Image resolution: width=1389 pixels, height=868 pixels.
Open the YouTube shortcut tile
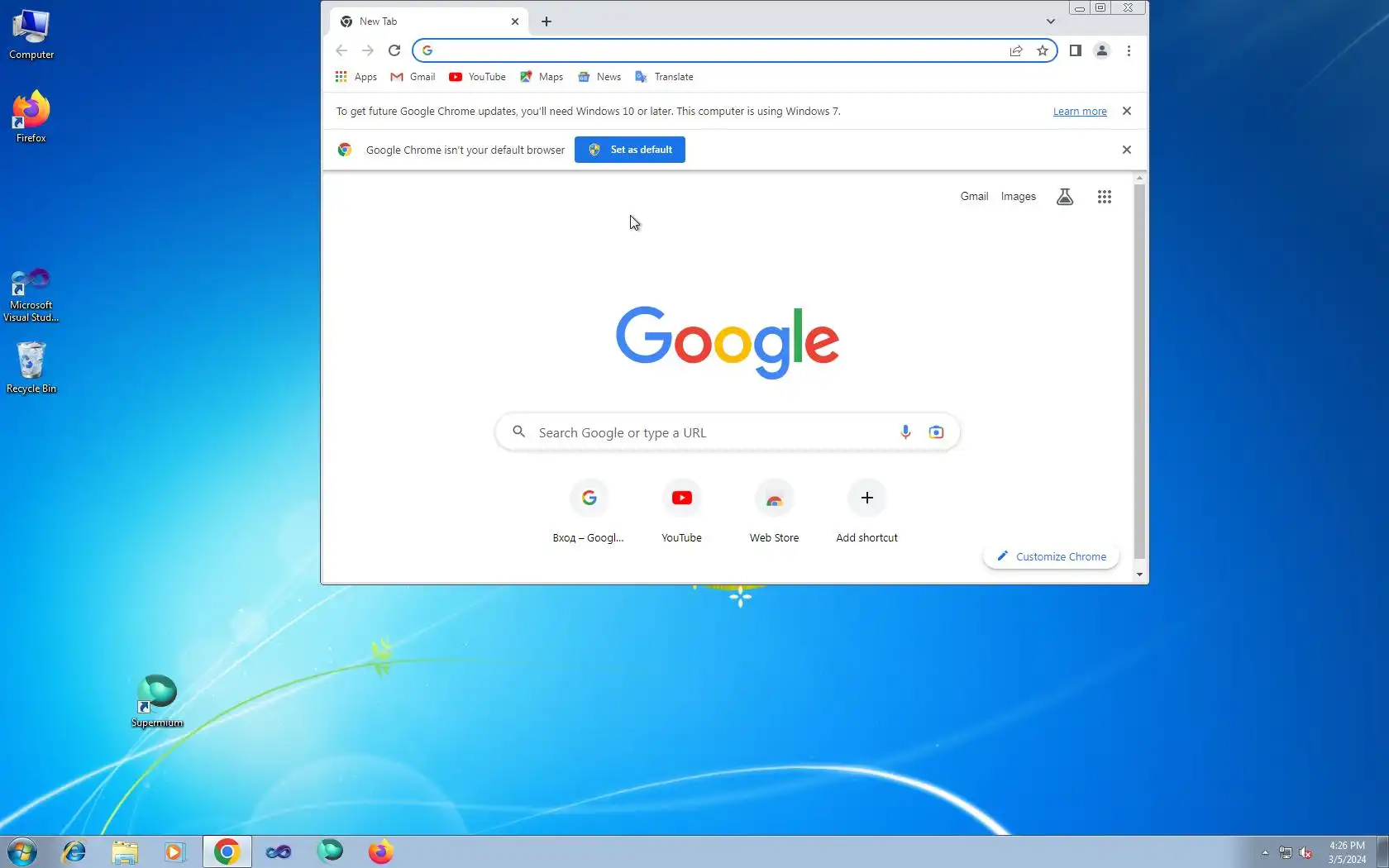pyautogui.click(x=681, y=512)
